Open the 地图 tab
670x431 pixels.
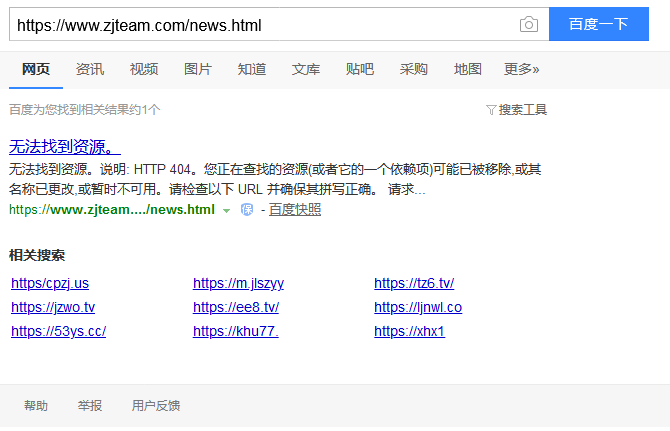(467, 69)
